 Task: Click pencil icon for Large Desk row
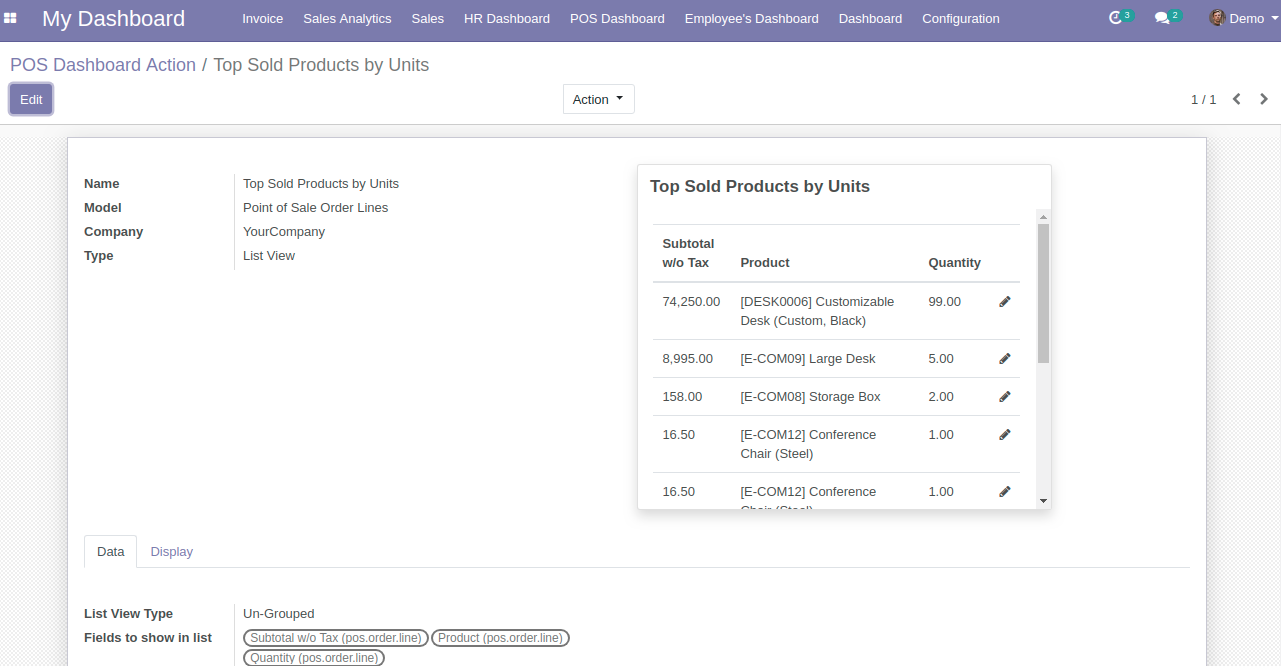coord(1005,359)
